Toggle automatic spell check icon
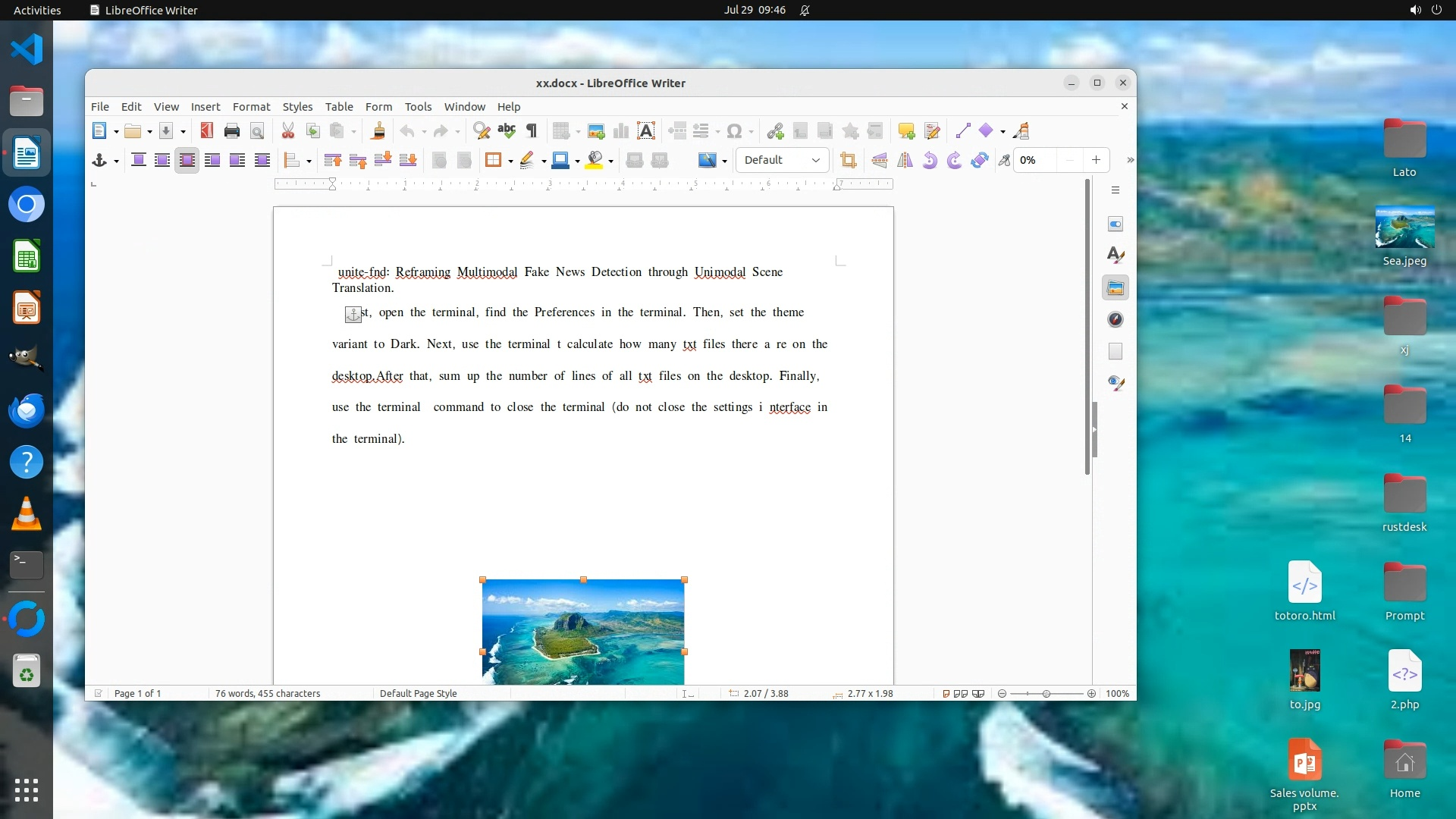 pos(507,131)
